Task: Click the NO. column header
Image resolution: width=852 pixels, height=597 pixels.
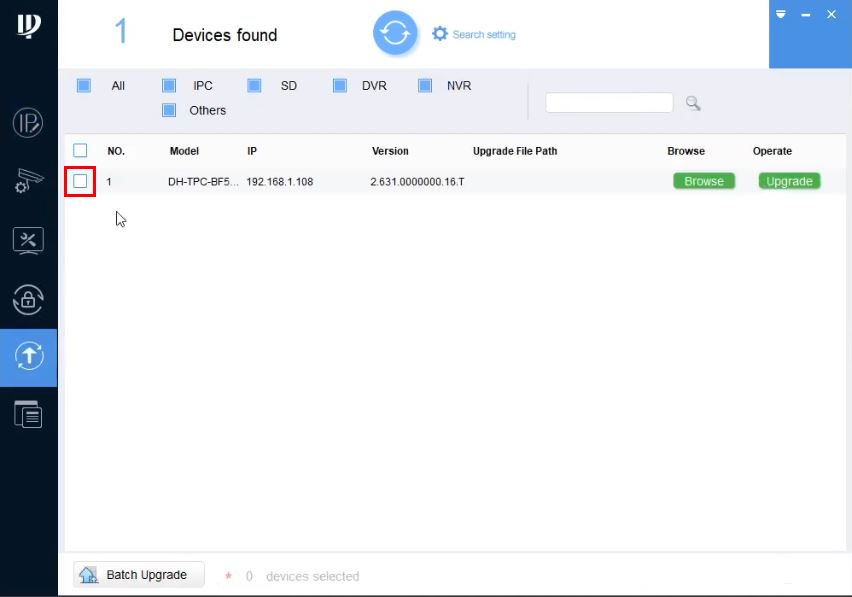Action: click(x=116, y=151)
